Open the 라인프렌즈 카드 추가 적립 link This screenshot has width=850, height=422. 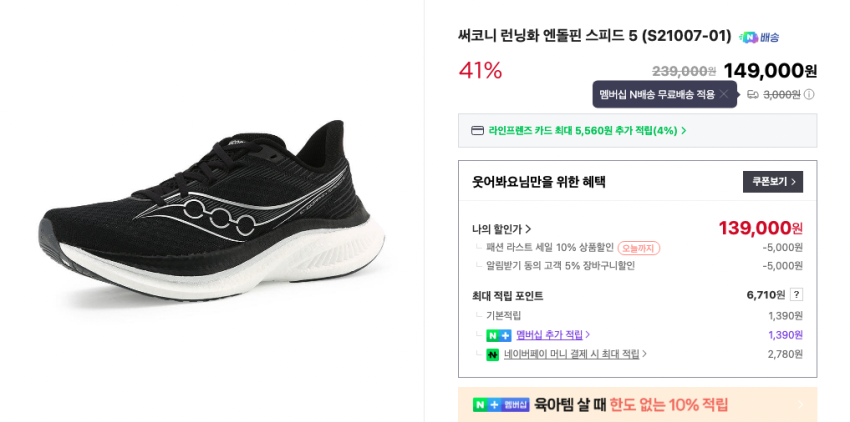click(587, 130)
